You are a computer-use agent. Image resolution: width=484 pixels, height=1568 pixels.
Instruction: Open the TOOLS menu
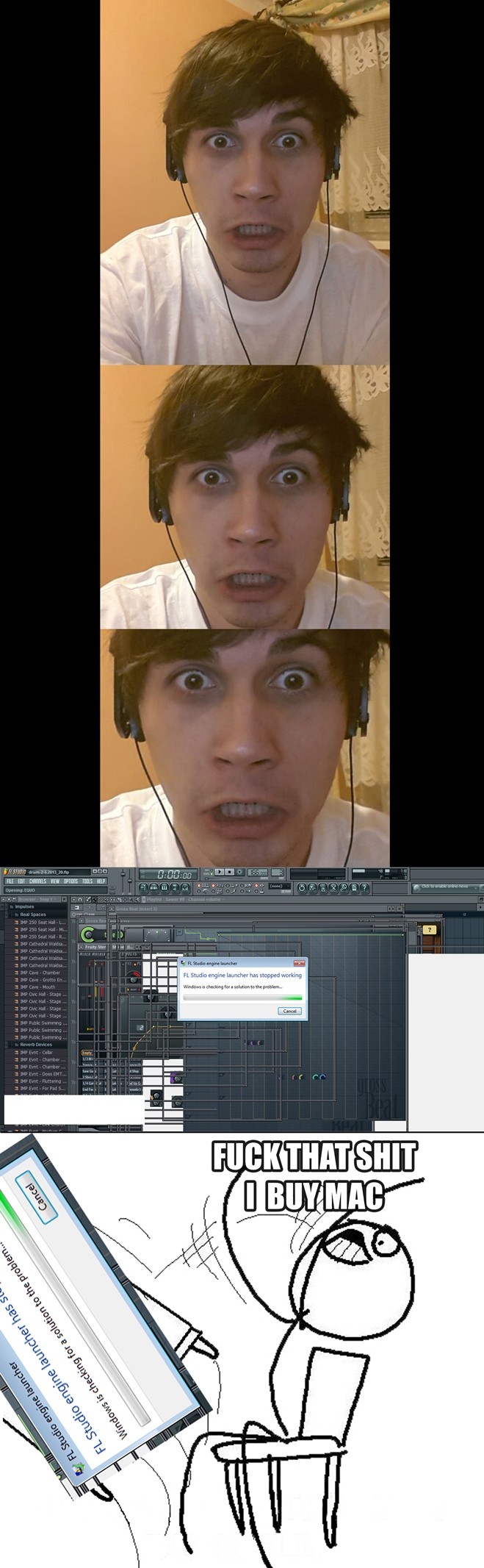[x=87, y=881]
